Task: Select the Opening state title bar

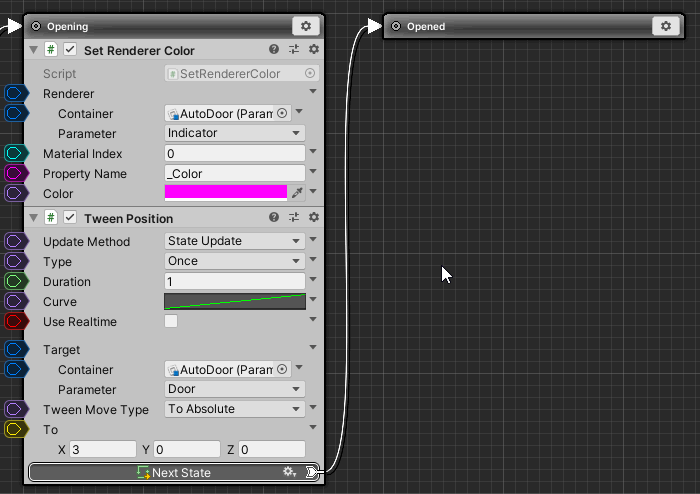Action: click(174, 26)
